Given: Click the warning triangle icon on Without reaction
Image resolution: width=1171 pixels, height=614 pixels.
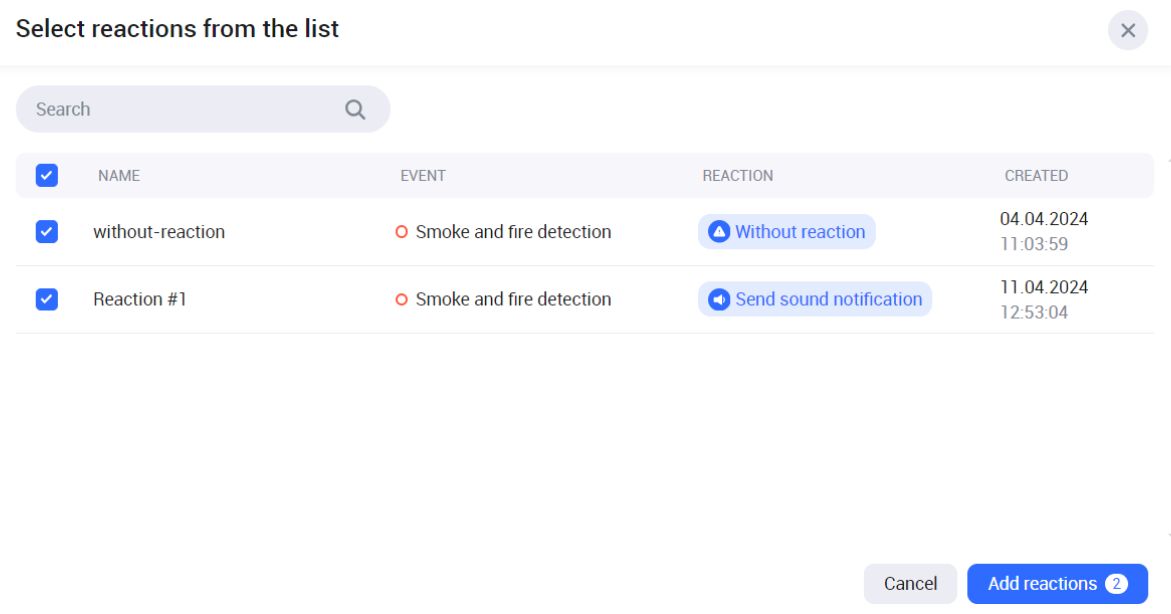Looking at the screenshot, I should tap(718, 232).
